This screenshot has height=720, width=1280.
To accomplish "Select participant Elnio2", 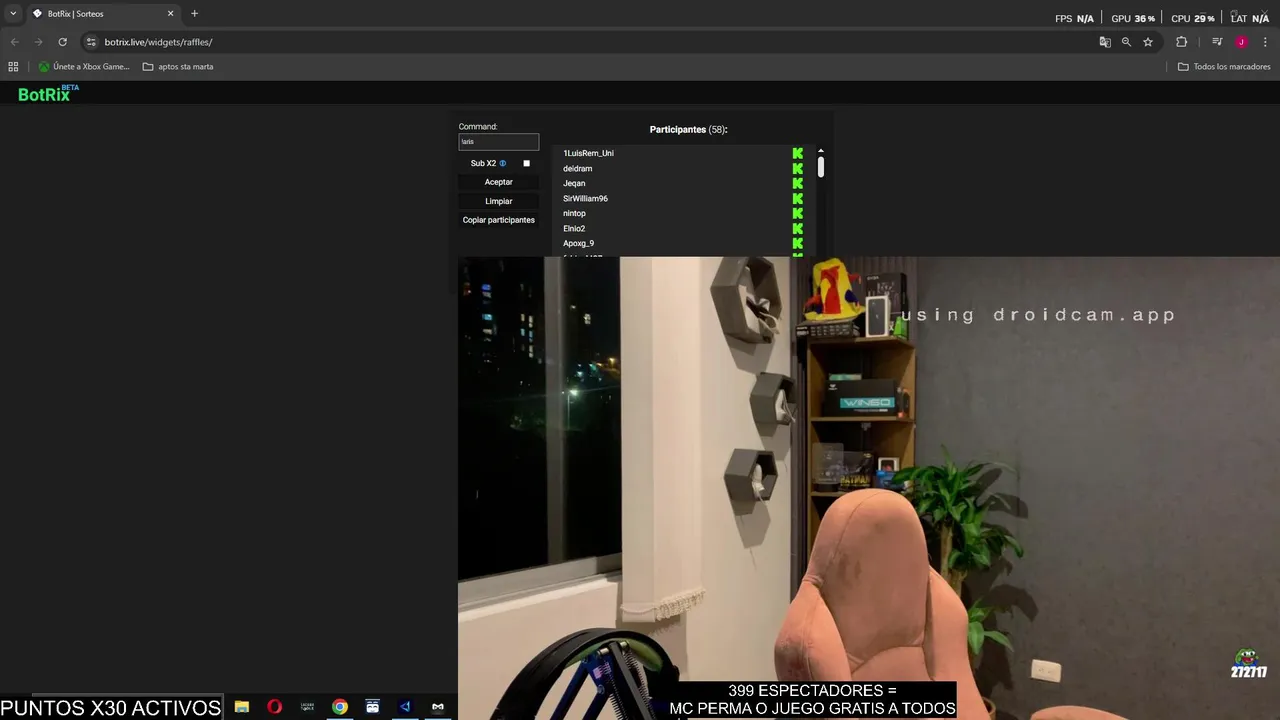I will (x=574, y=228).
